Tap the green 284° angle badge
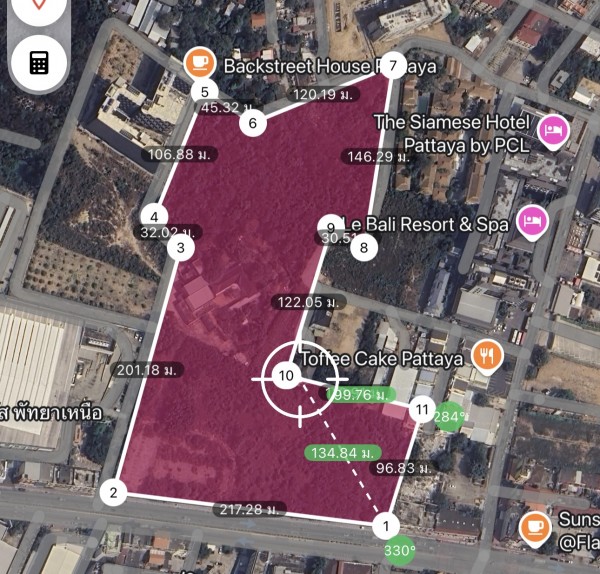This screenshot has width=600, height=574. (x=449, y=416)
